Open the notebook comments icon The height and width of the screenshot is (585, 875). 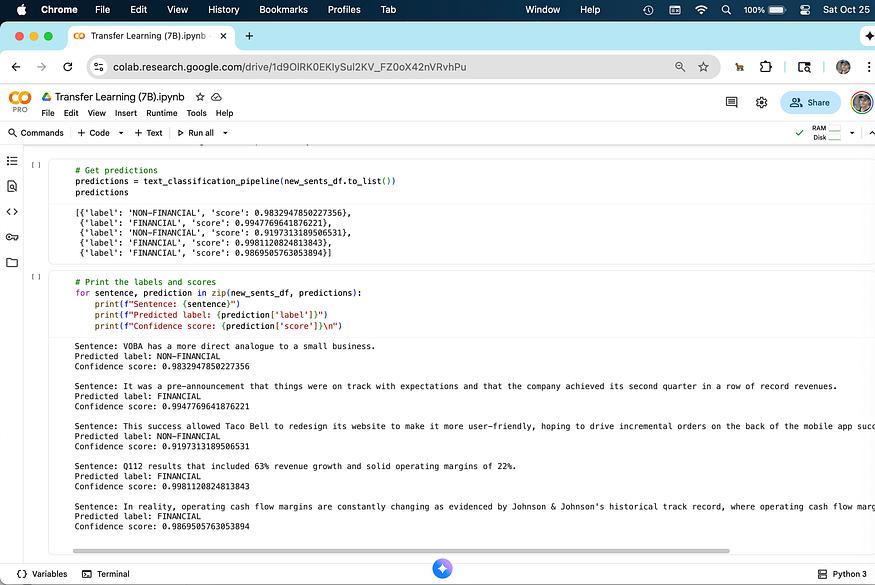pos(732,102)
